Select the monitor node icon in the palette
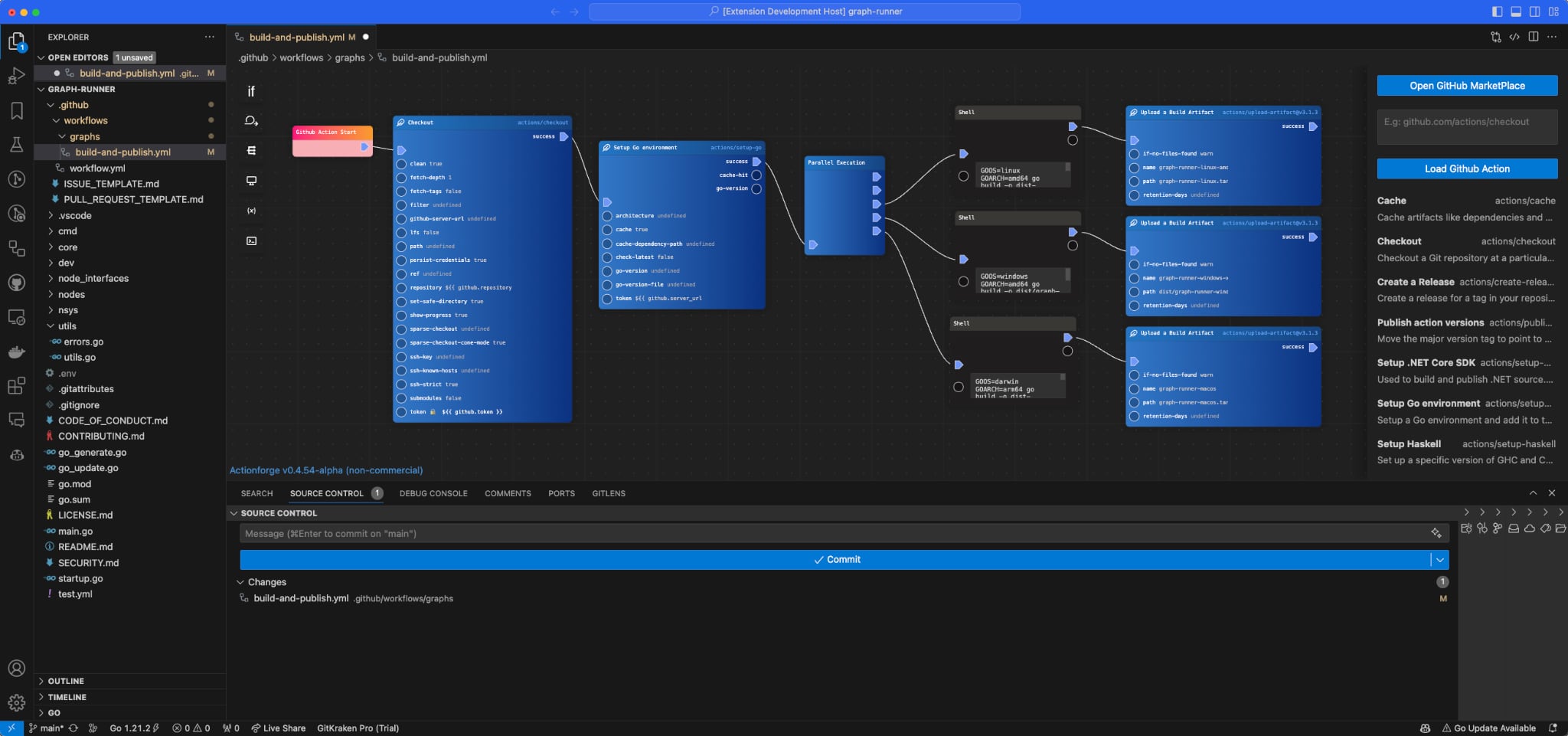1568x736 pixels. (251, 180)
